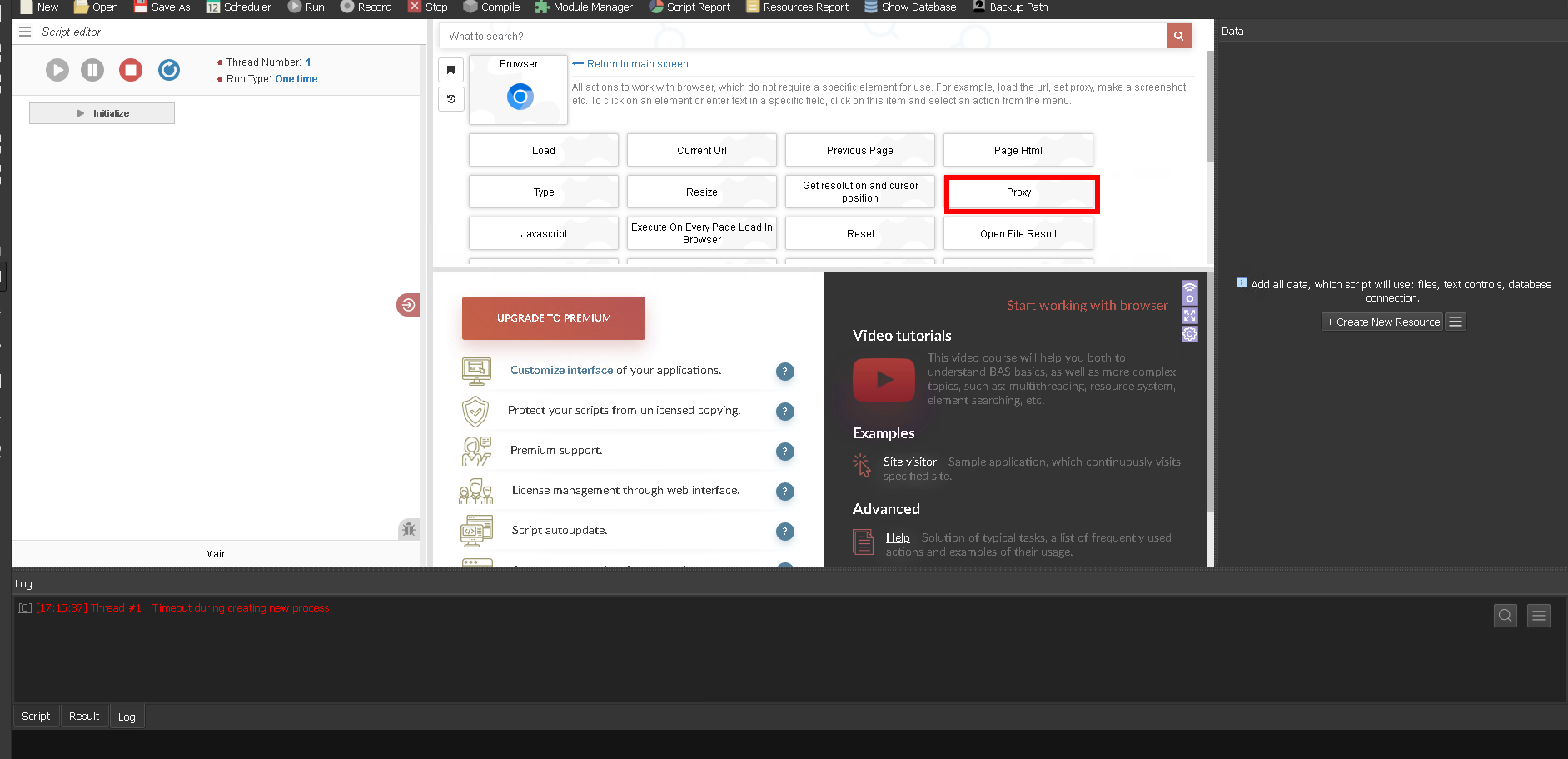This screenshot has height=759, width=1568.
Task: Open the resource options menu button
Action: [x=1455, y=322]
